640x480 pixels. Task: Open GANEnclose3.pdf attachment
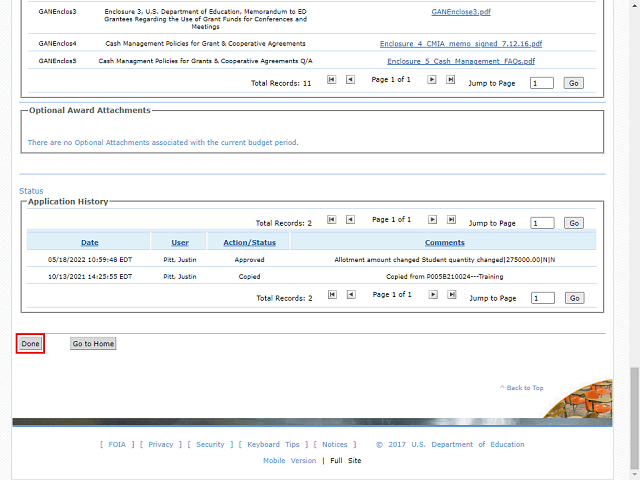[x=461, y=12]
